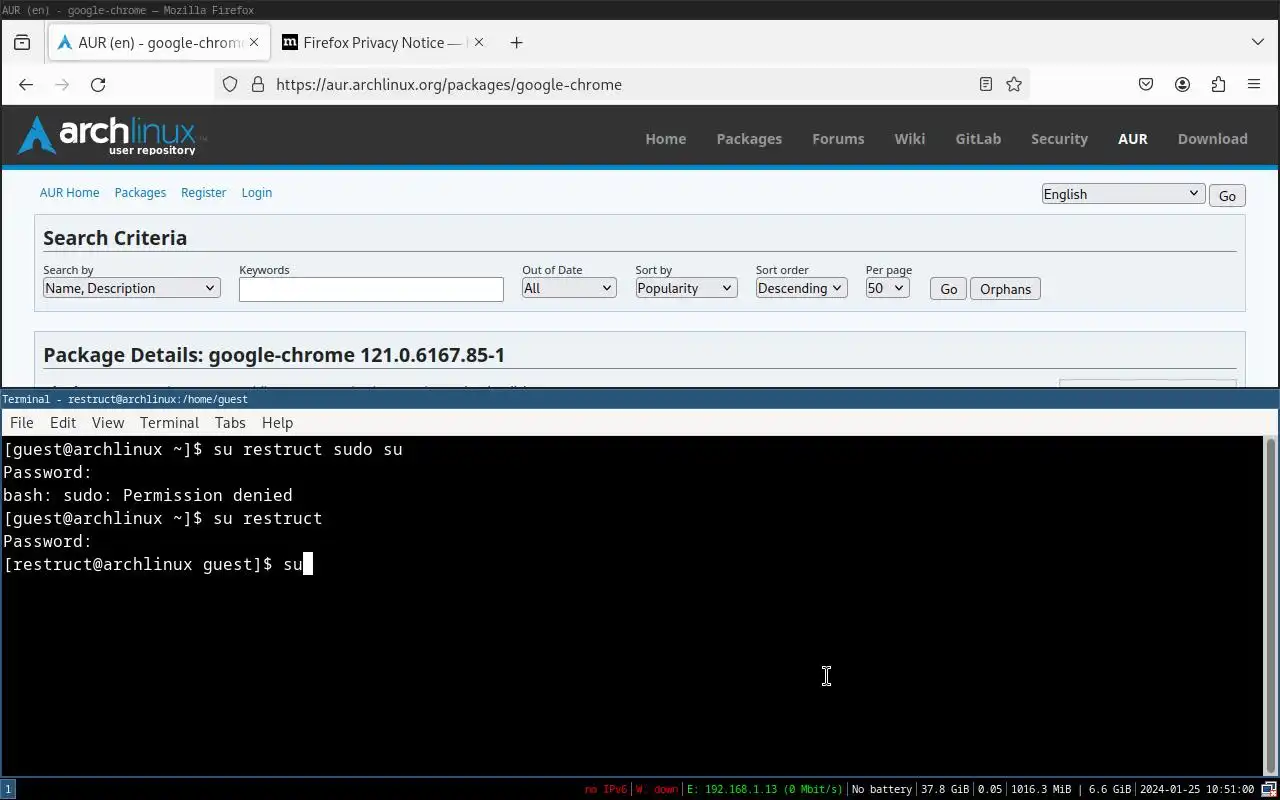
Task: Click the Orphans button
Action: 1005,289
